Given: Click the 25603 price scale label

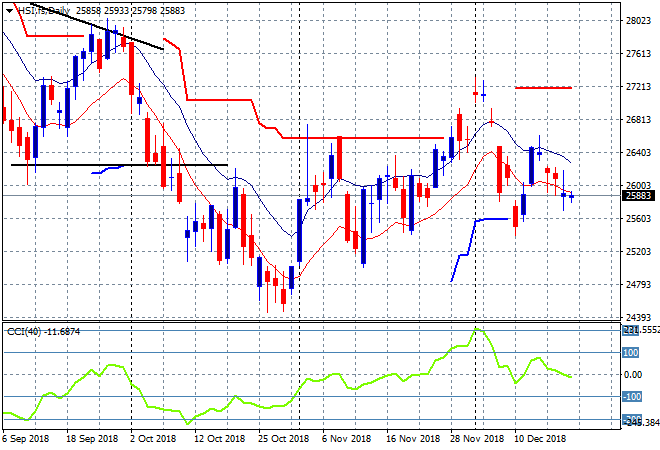Looking at the screenshot, I should click(x=638, y=218).
